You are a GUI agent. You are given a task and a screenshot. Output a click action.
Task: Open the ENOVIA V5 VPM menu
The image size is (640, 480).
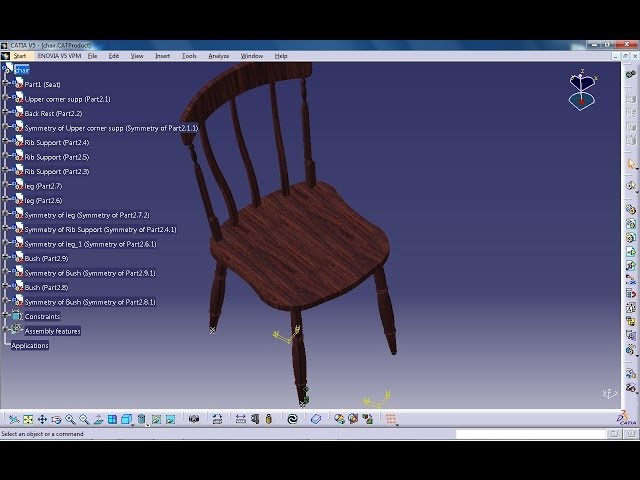pyautogui.click(x=59, y=56)
